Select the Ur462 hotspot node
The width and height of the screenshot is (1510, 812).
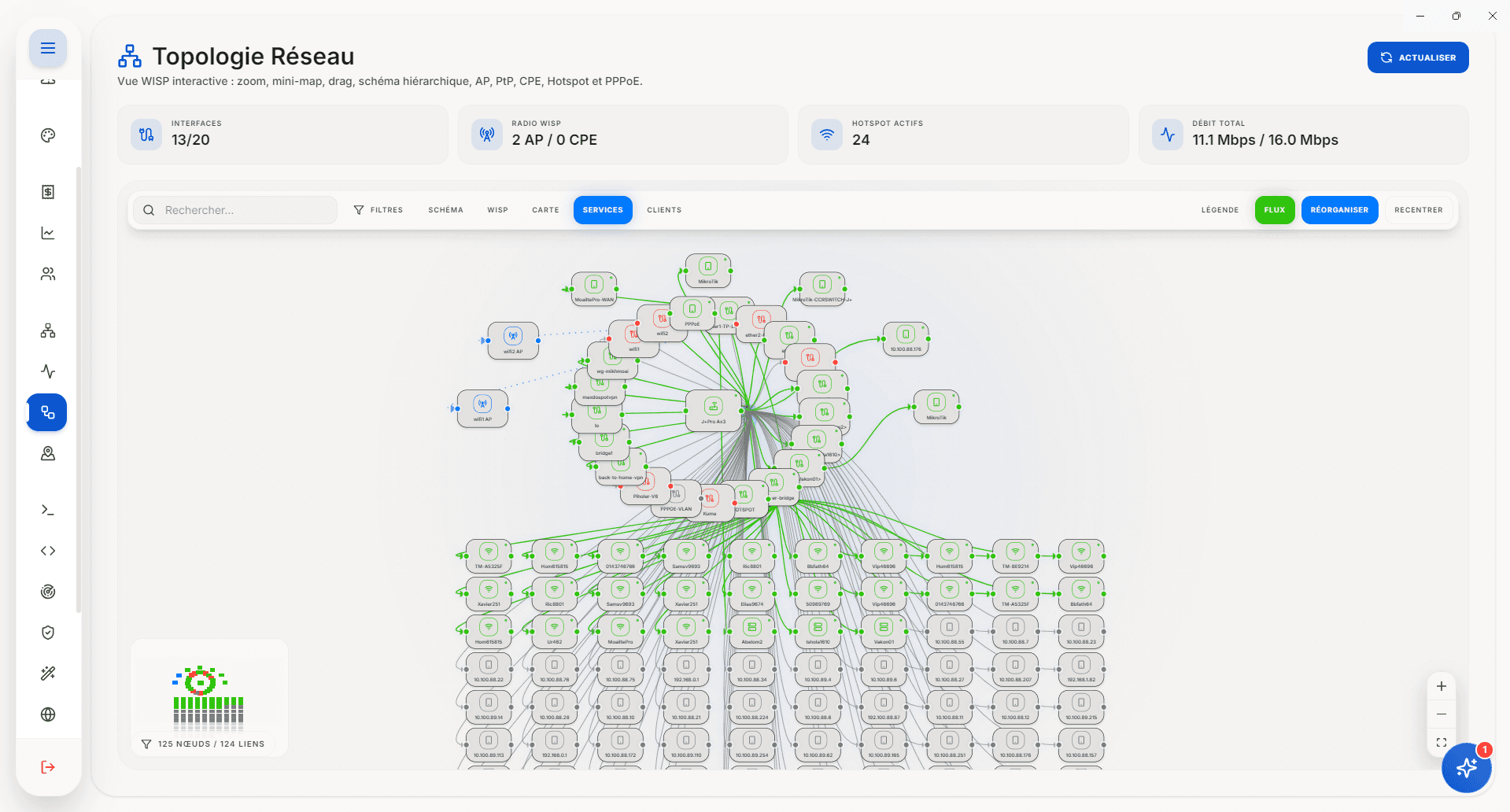point(555,632)
